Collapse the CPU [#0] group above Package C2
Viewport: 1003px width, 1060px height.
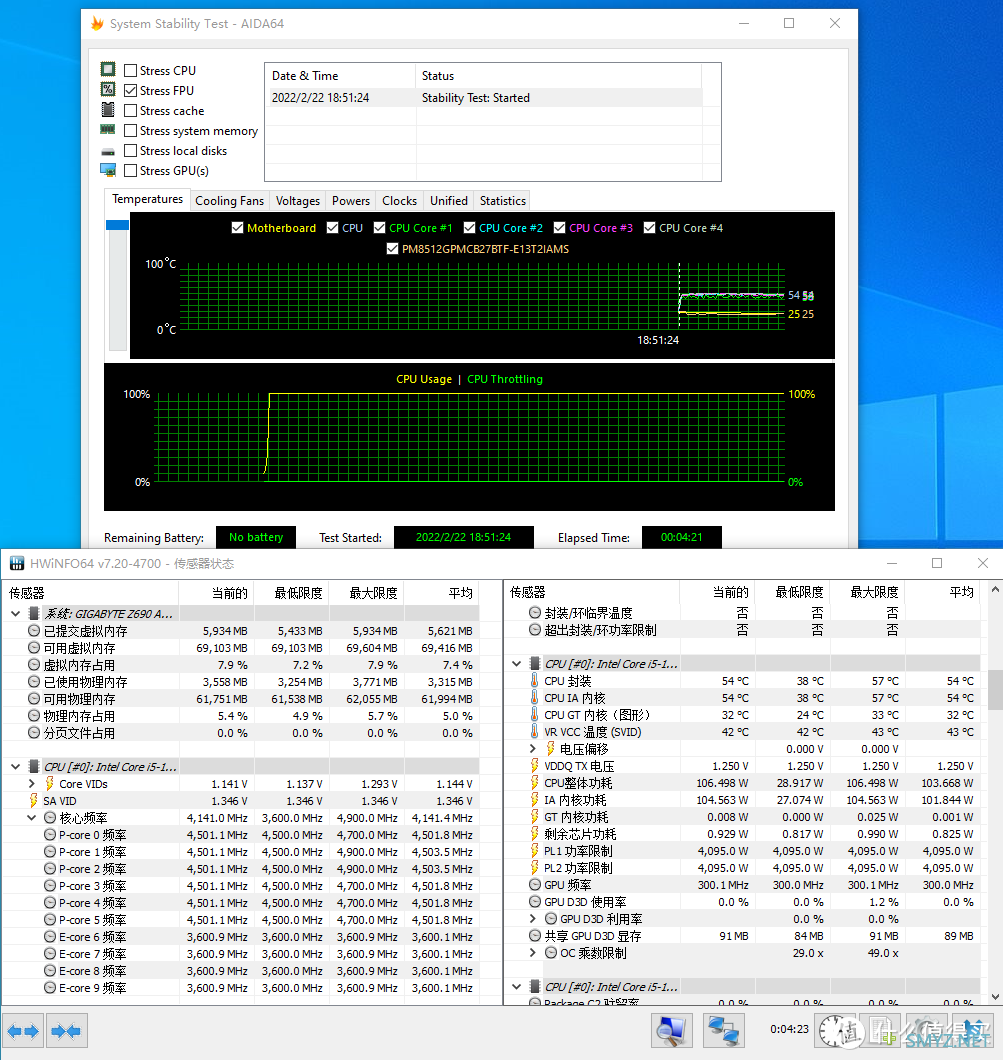(516, 987)
